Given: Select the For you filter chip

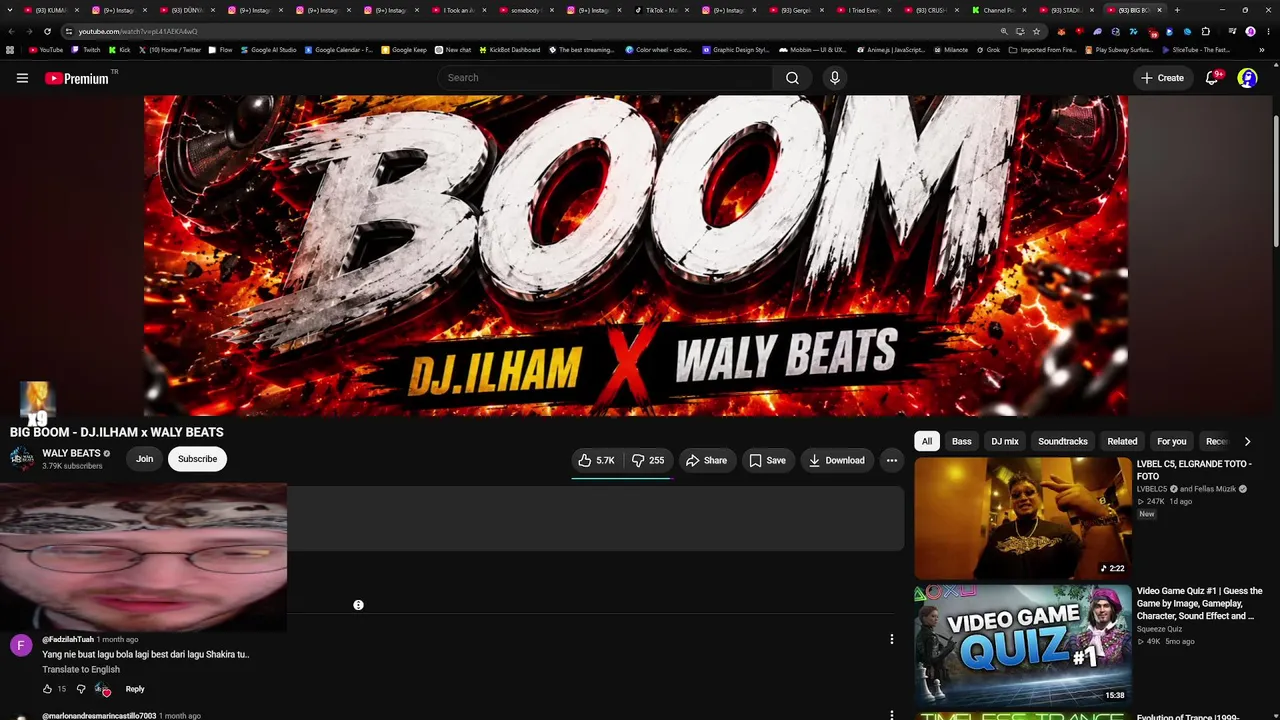Looking at the screenshot, I should [x=1172, y=441].
